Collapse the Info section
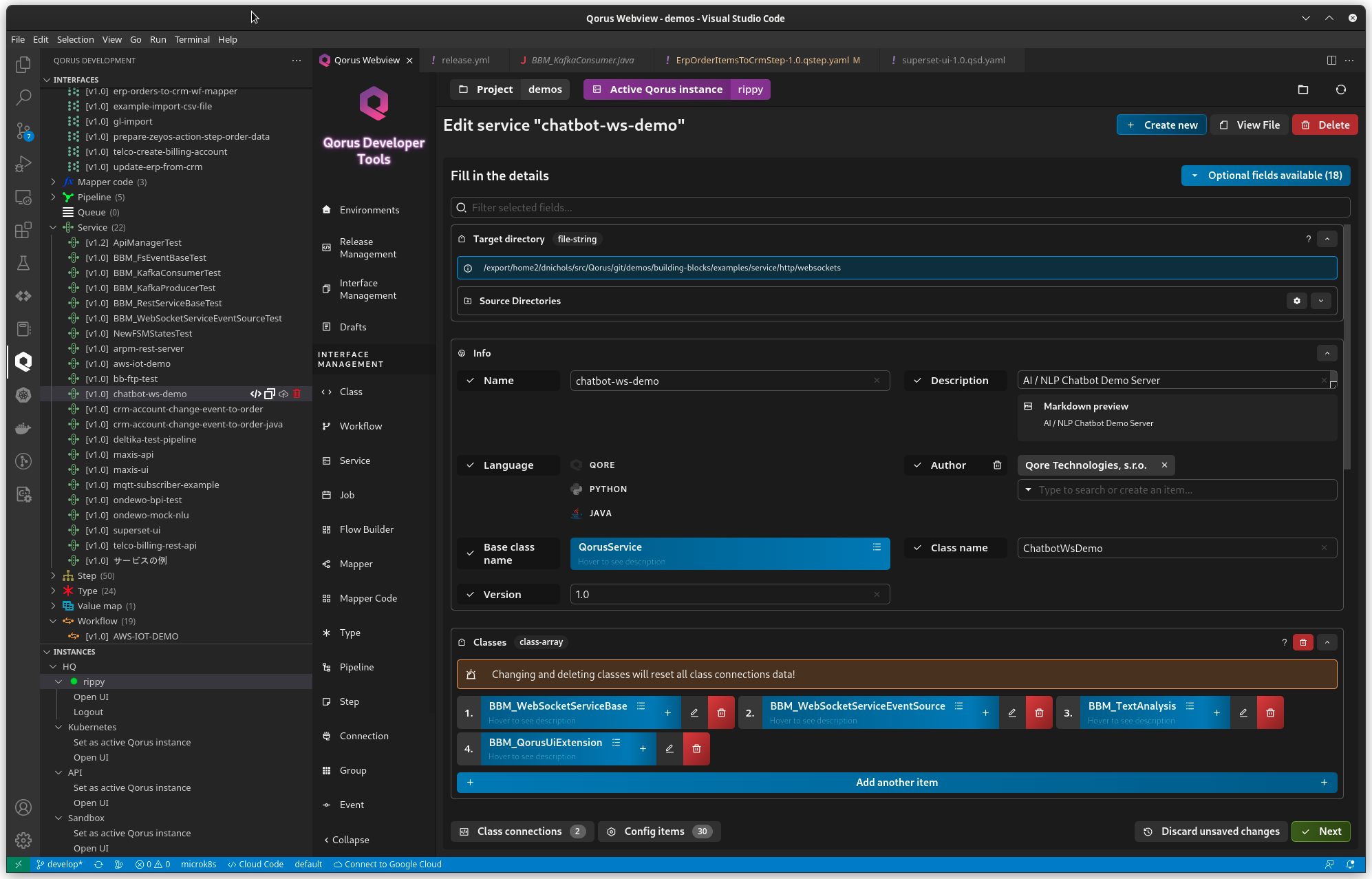The width and height of the screenshot is (1372, 879). click(x=1327, y=353)
